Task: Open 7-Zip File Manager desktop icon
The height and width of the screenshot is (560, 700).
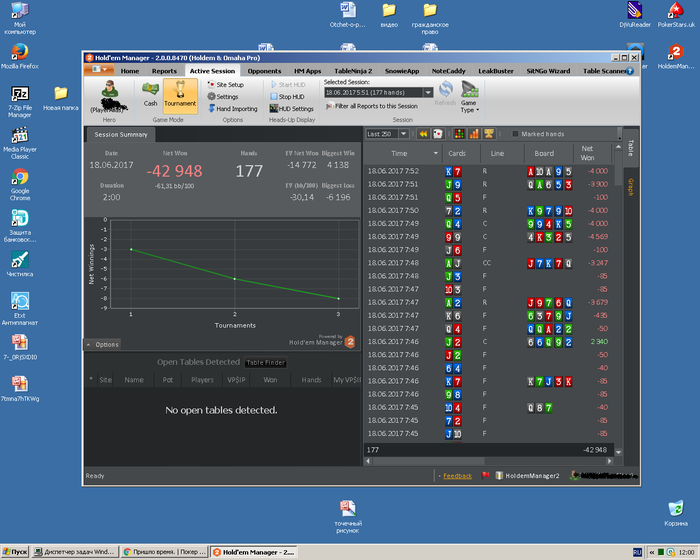Action: point(20,102)
